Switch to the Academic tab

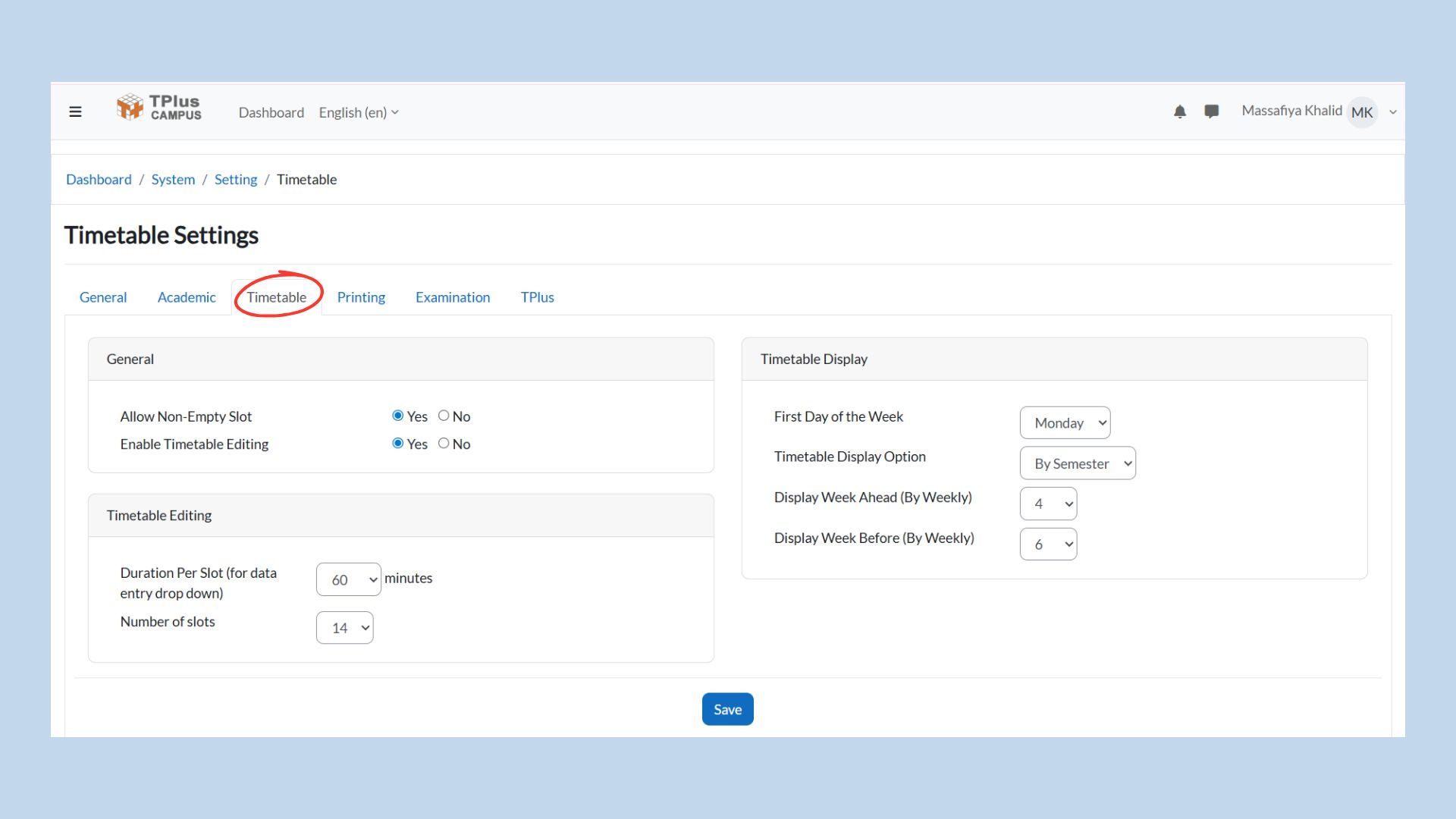[187, 297]
